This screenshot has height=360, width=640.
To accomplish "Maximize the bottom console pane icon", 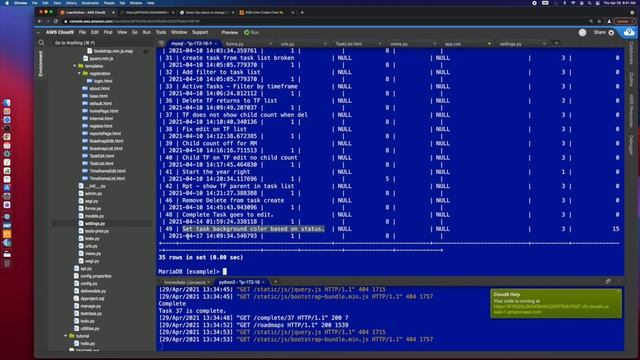I will 608,282.
